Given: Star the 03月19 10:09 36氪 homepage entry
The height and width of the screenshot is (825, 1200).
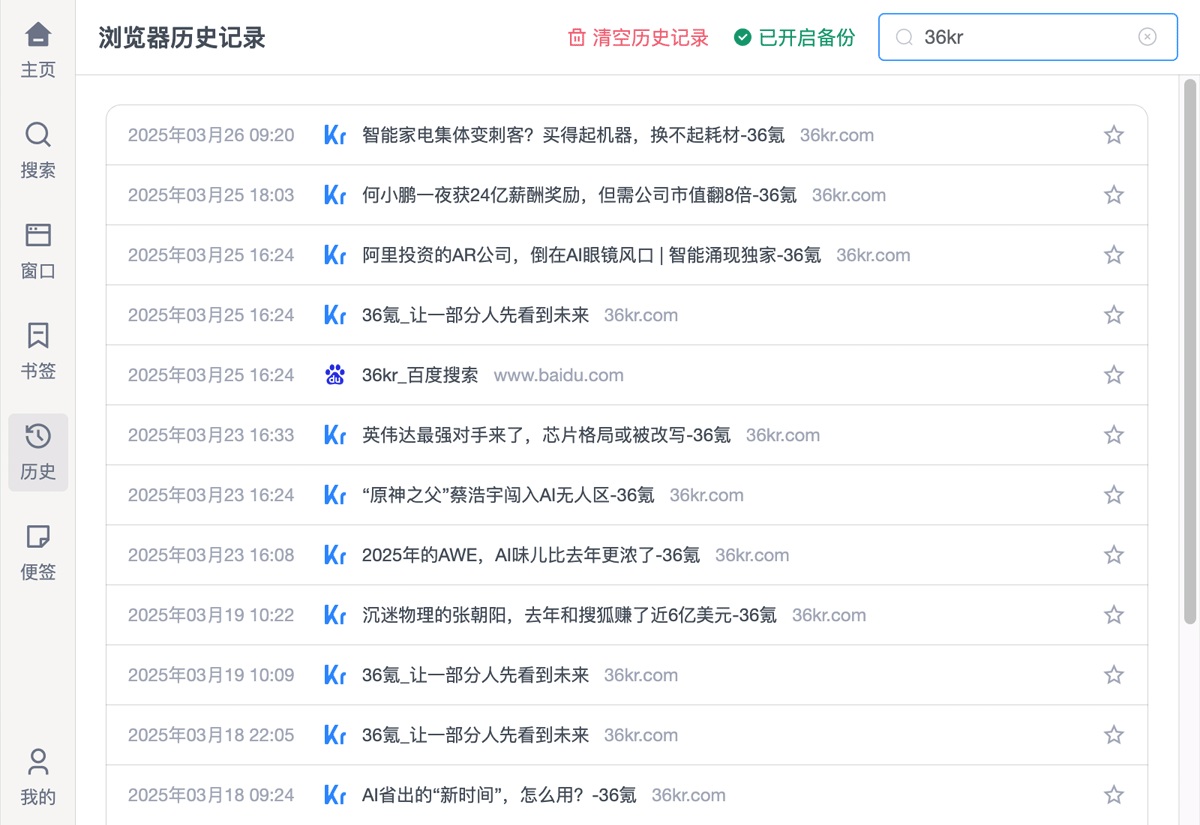Looking at the screenshot, I should (x=1114, y=675).
